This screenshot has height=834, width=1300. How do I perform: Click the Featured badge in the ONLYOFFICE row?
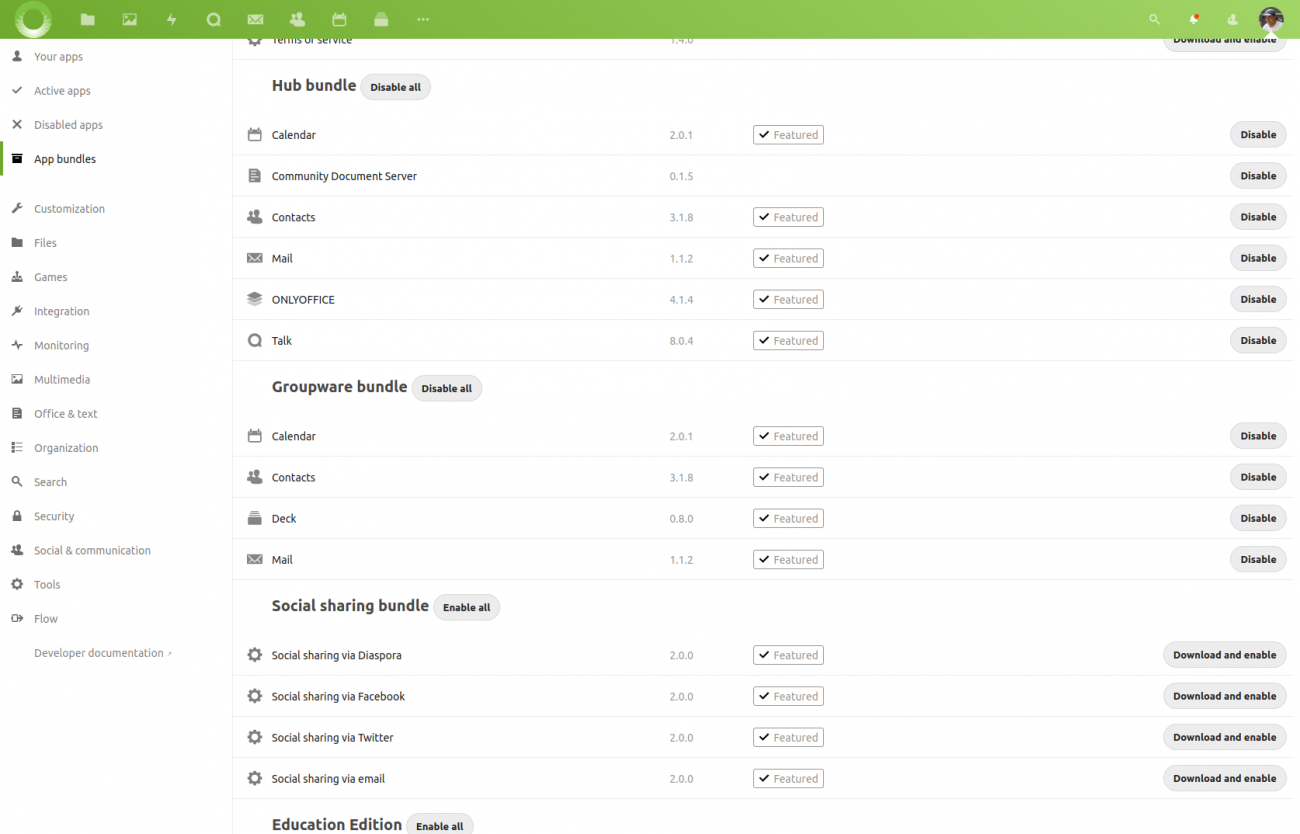click(x=788, y=299)
